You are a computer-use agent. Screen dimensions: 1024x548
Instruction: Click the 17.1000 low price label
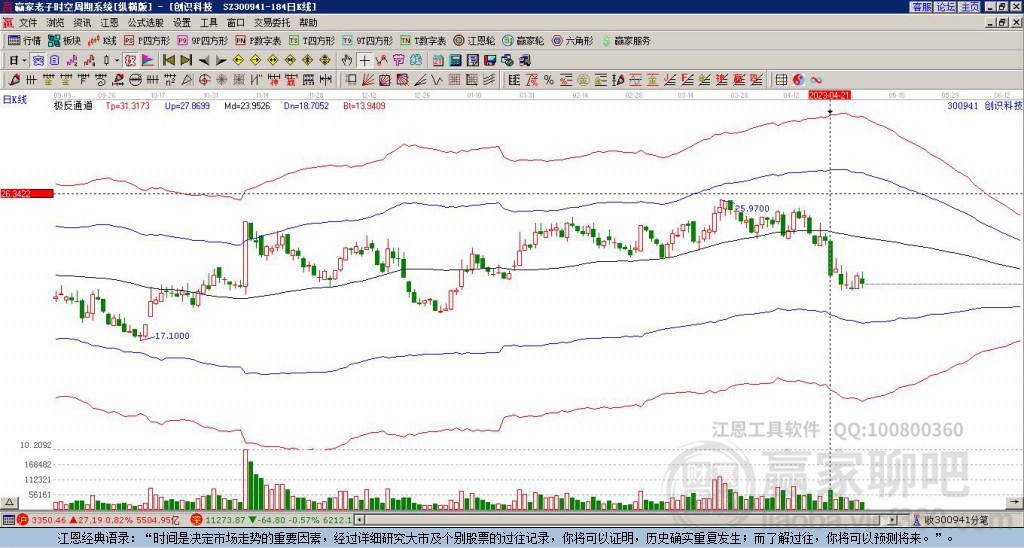point(172,336)
